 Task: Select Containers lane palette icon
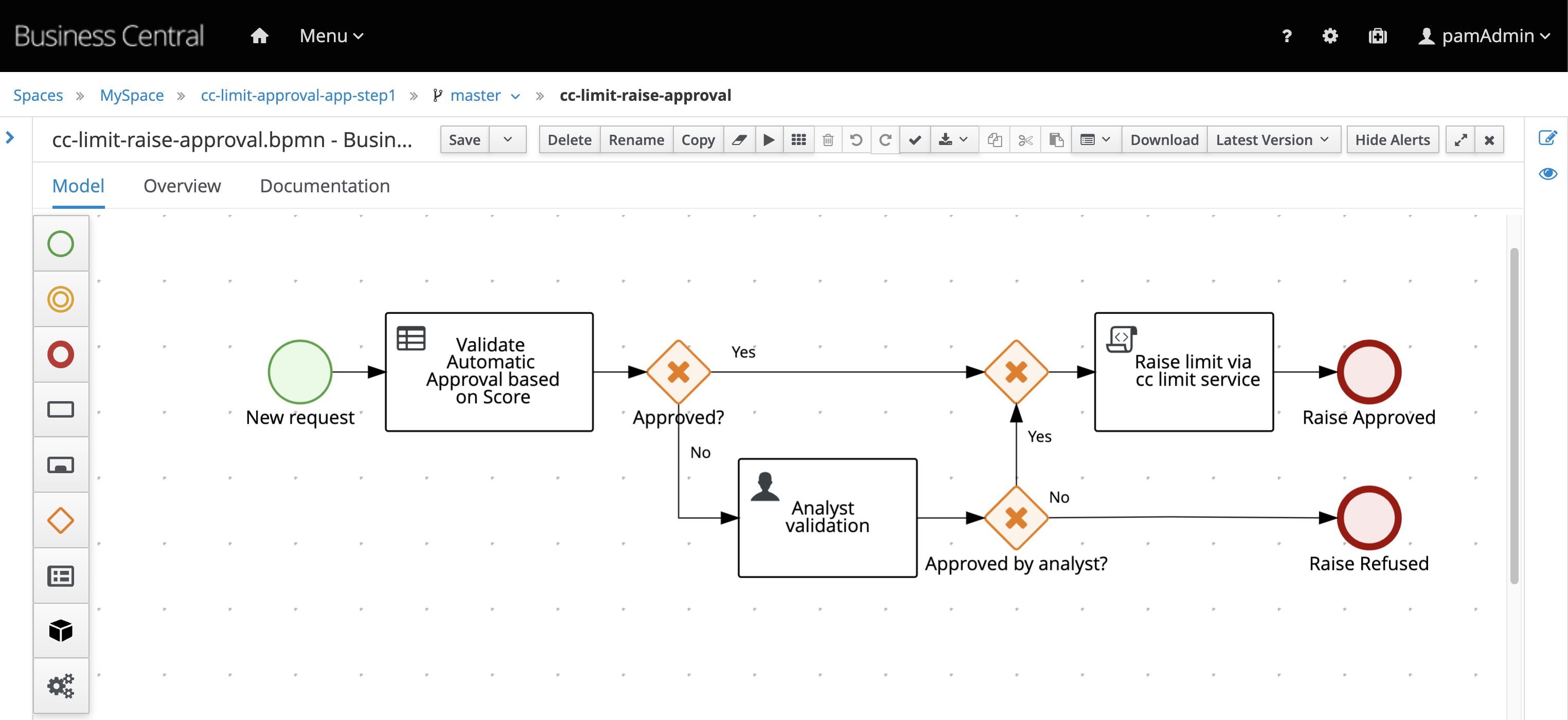click(x=61, y=576)
